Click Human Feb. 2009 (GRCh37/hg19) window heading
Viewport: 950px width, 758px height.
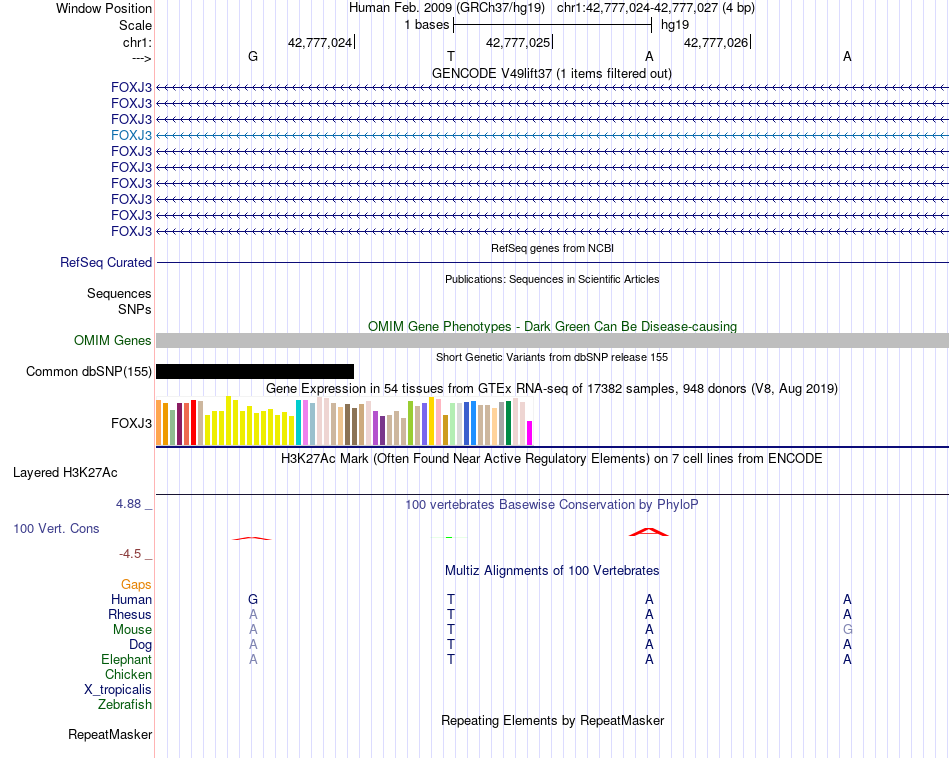point(447,8)
